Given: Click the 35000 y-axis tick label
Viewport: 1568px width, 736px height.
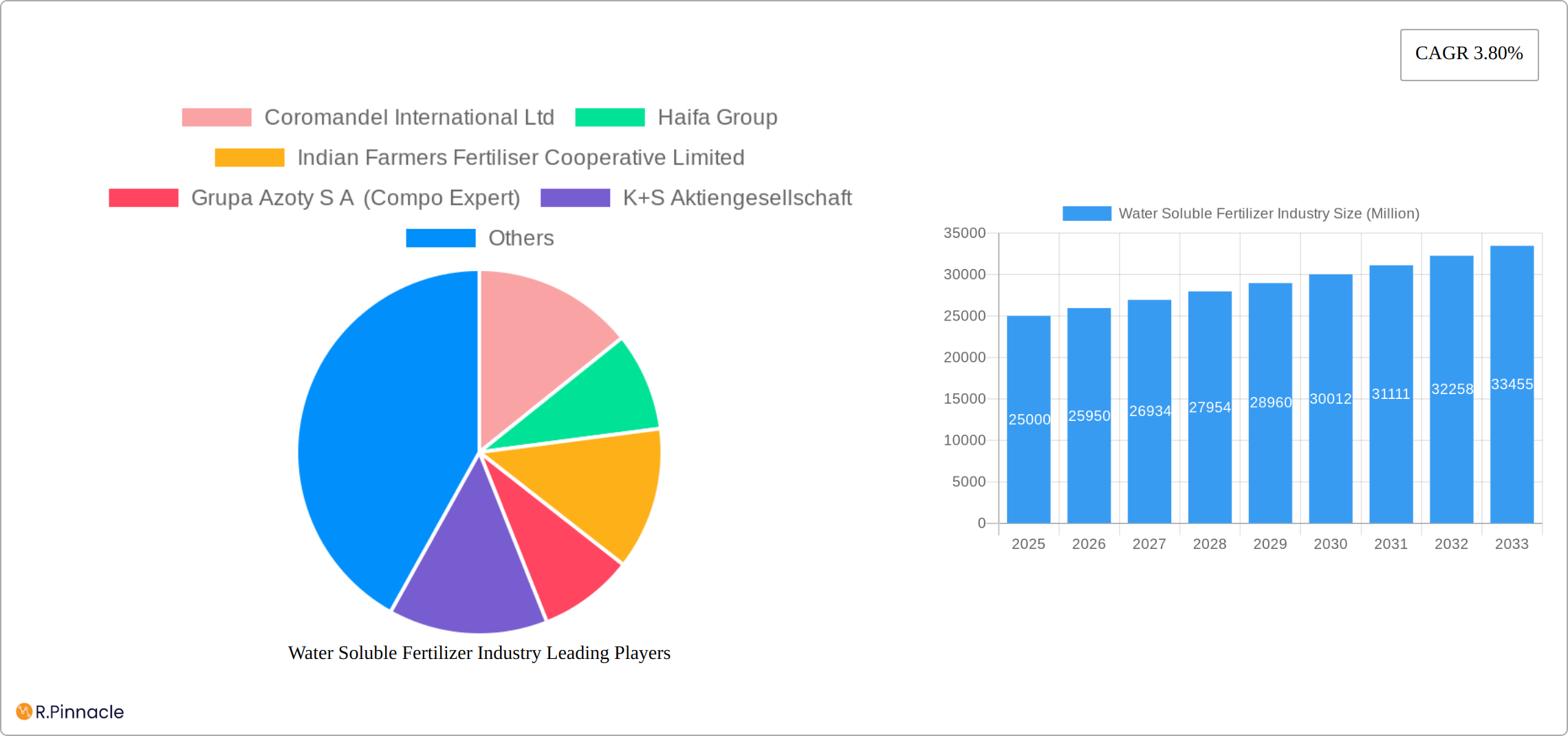Looking at the screenshot, I should point(965,233).
